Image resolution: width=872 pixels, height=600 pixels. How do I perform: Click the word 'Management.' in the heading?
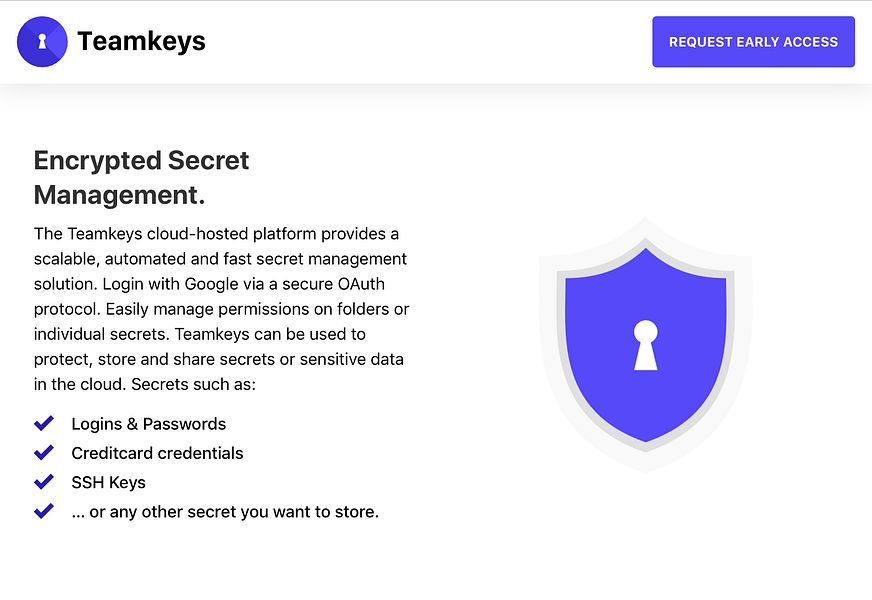pos(120,195)
